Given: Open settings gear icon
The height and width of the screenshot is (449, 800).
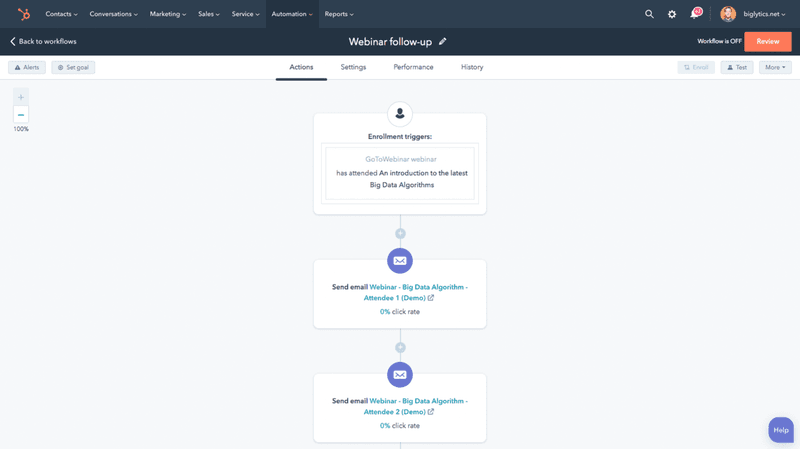Looking at the screenshot, I should (672, 14).
